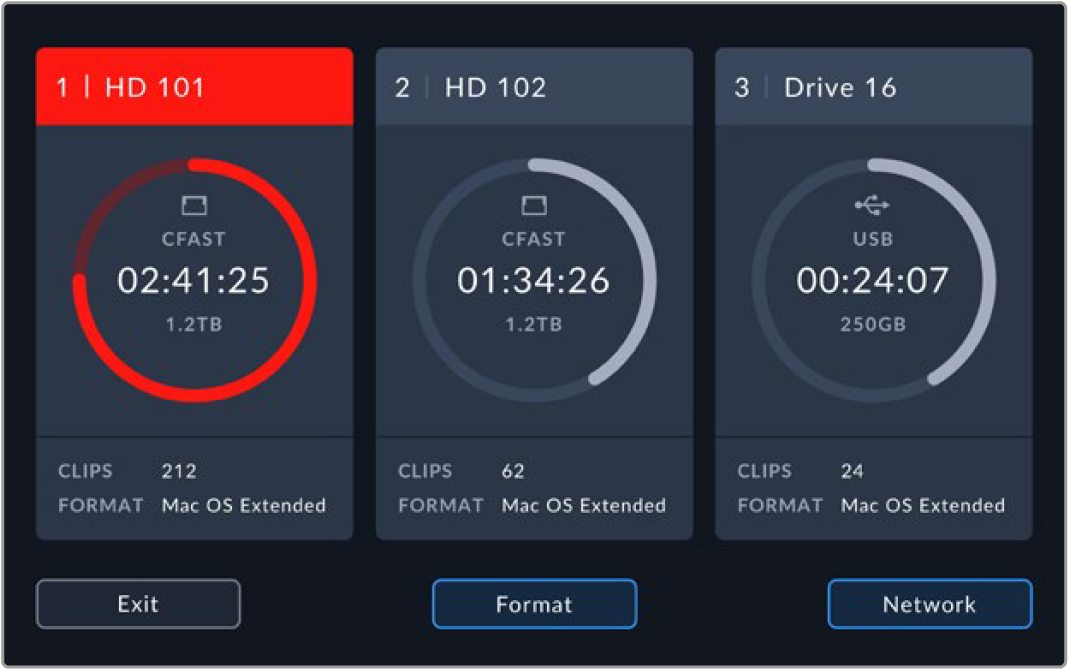This screenshot has height=670, width=1069.
Task: Select the 1 | HD 101 header
Action: pyautogui.click(x=194, y=87)
